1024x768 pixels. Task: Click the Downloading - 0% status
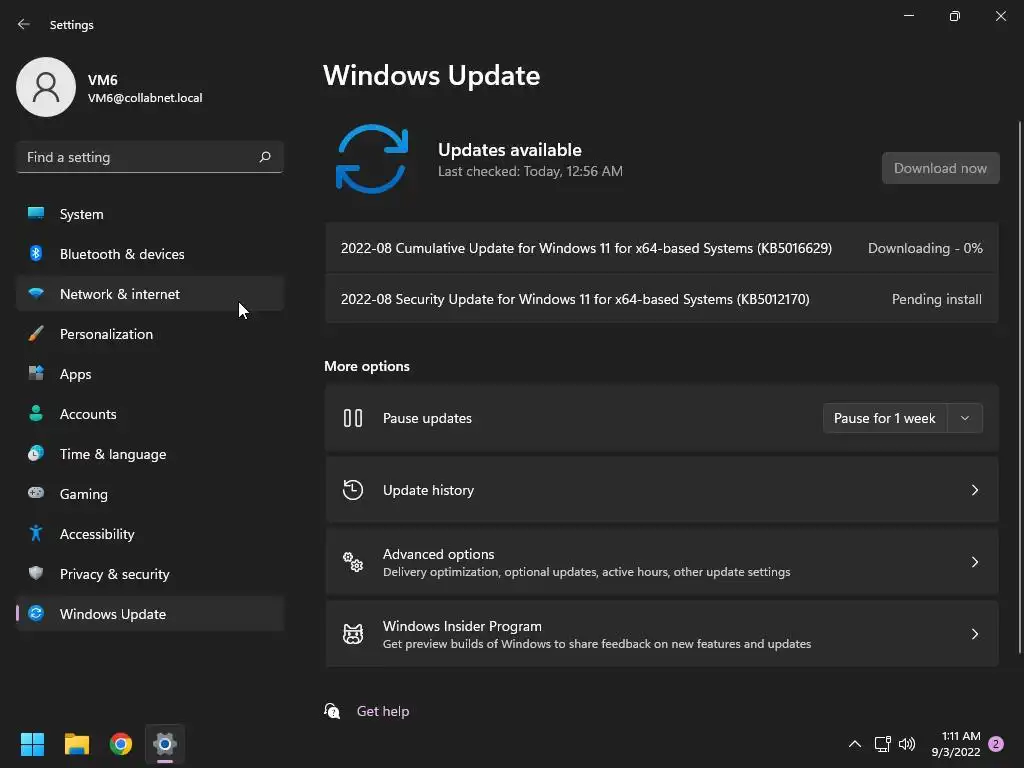925,248
